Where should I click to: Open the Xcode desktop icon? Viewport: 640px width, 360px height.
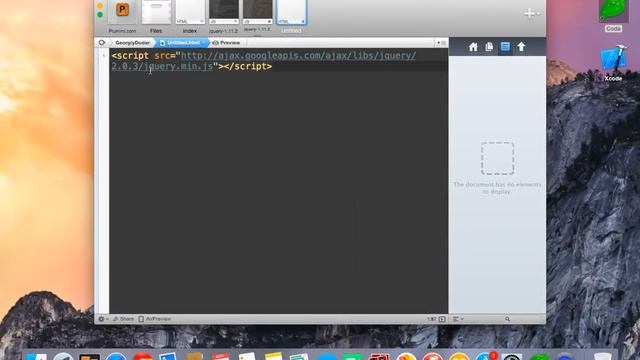pos(613,63)
